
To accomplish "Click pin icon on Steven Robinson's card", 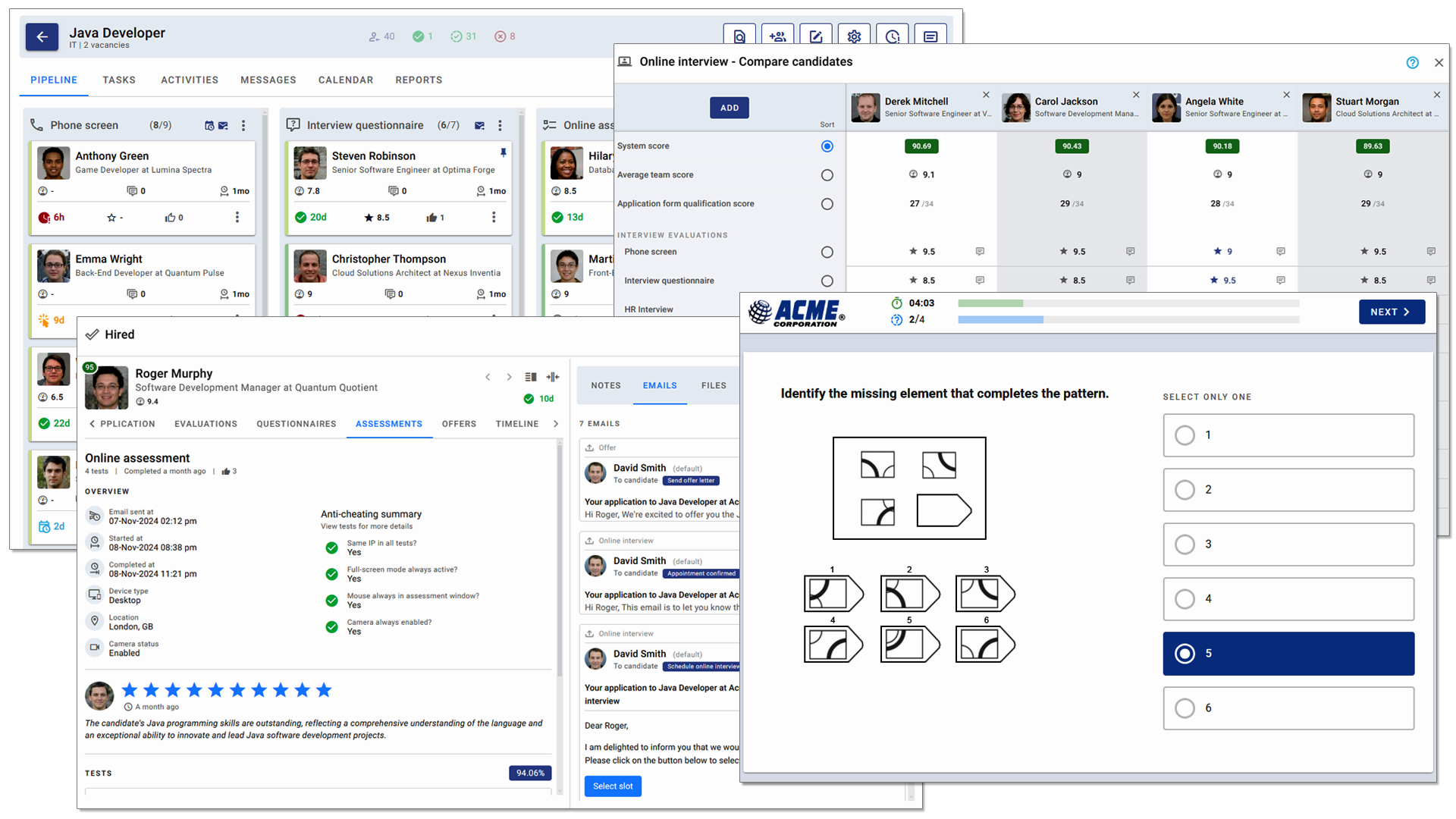I will [x=503, y=152].
